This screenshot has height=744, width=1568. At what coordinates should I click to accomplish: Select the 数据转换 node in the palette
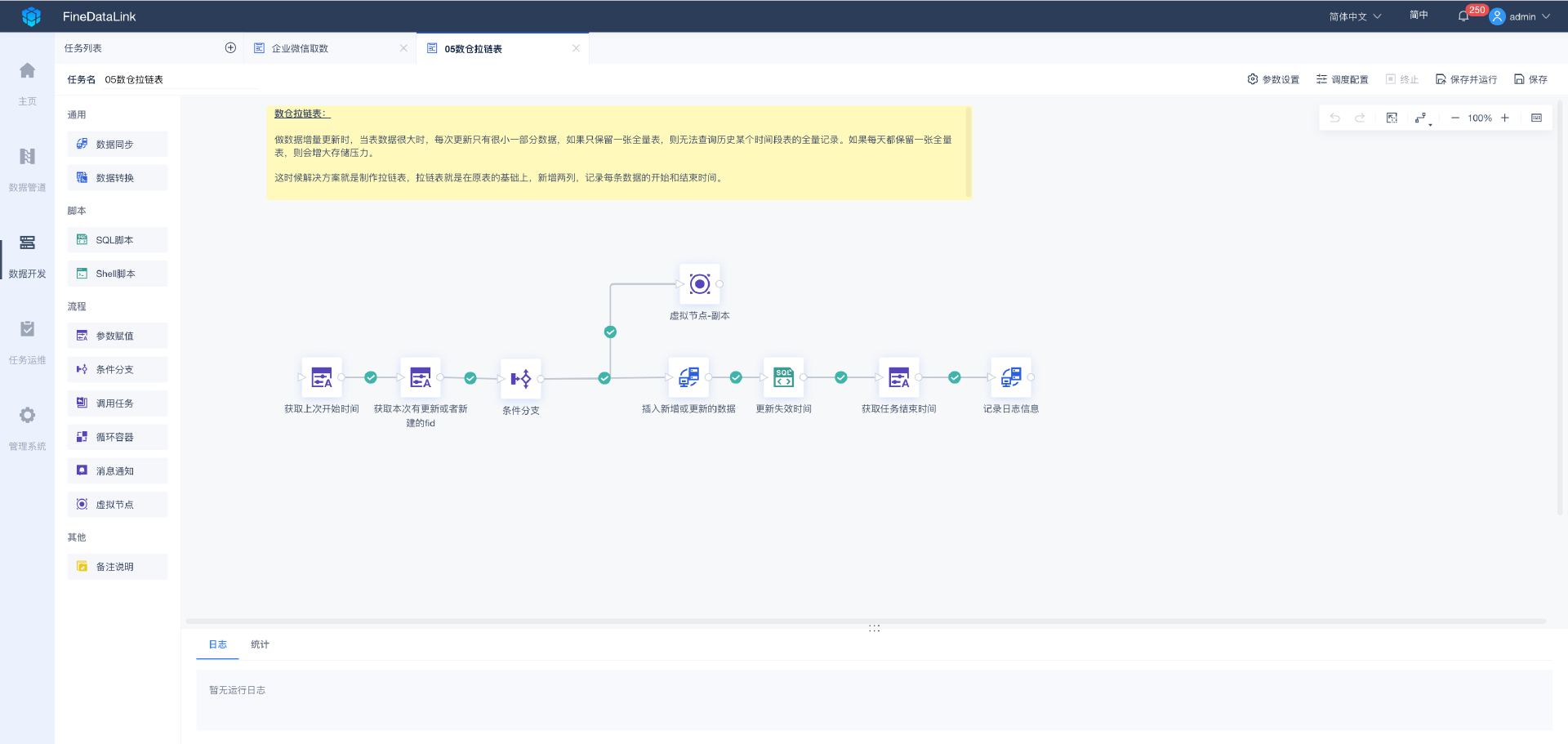[x=118, y=177]
